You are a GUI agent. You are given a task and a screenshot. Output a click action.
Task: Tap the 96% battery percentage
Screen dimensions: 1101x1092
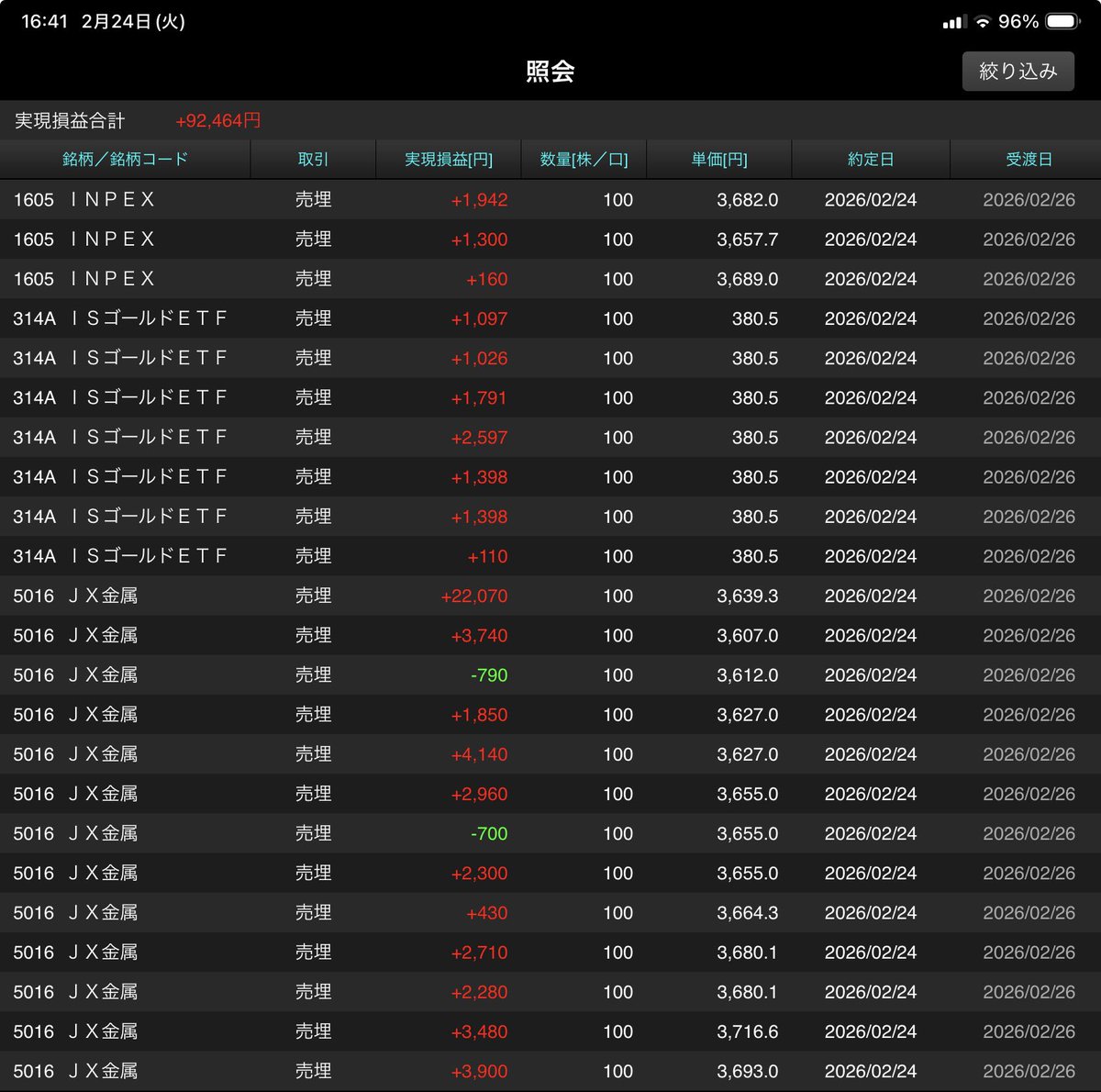1018,21
